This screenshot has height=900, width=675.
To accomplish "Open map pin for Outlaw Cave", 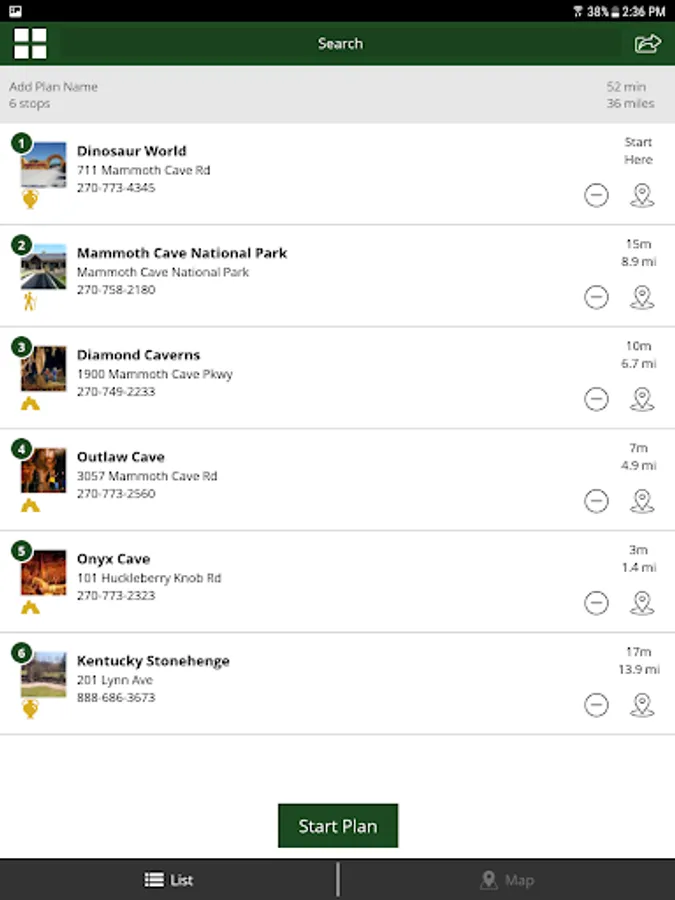I will (x=642, y=501).
